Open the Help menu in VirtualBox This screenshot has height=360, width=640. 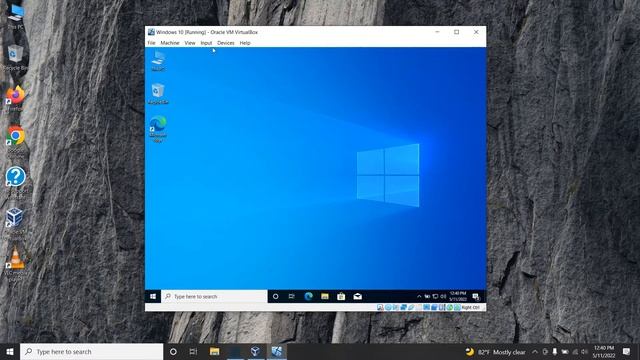[x=245, y=43]
